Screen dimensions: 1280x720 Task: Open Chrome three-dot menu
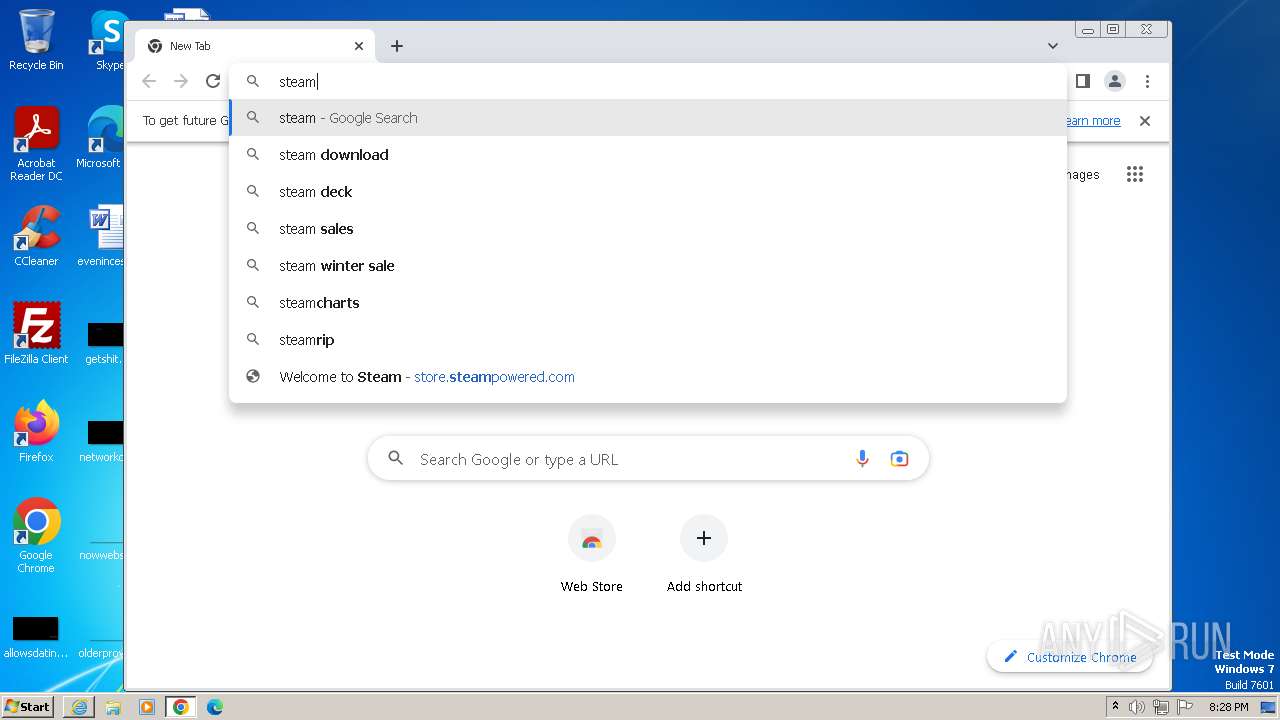tap(1147, 81)
